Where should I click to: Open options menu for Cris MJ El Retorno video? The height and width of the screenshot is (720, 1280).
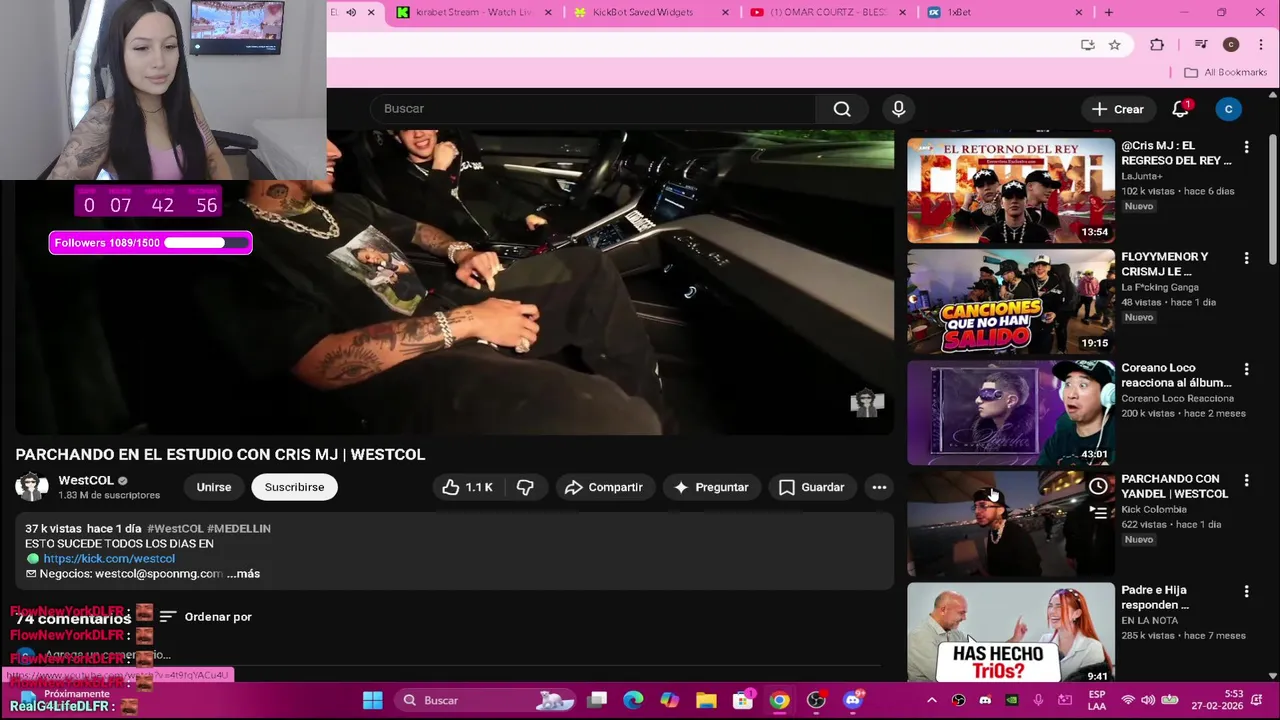(x=1246, y=147)
